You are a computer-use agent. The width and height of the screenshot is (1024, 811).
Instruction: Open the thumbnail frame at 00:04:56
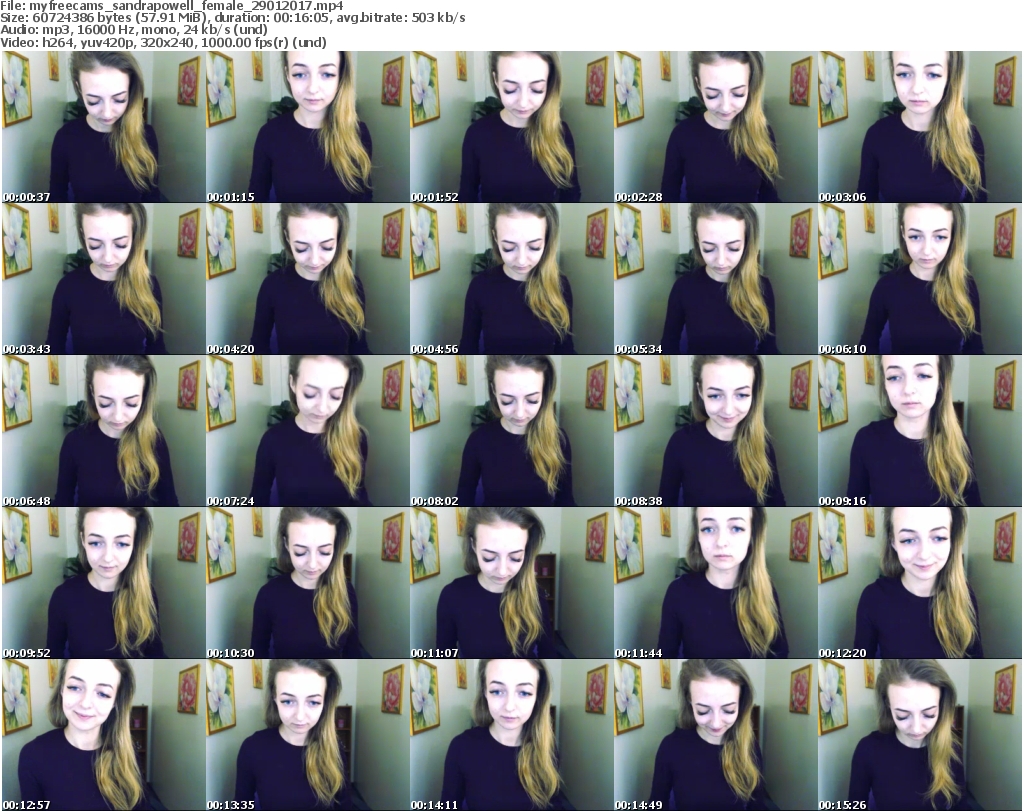[511, 279]
